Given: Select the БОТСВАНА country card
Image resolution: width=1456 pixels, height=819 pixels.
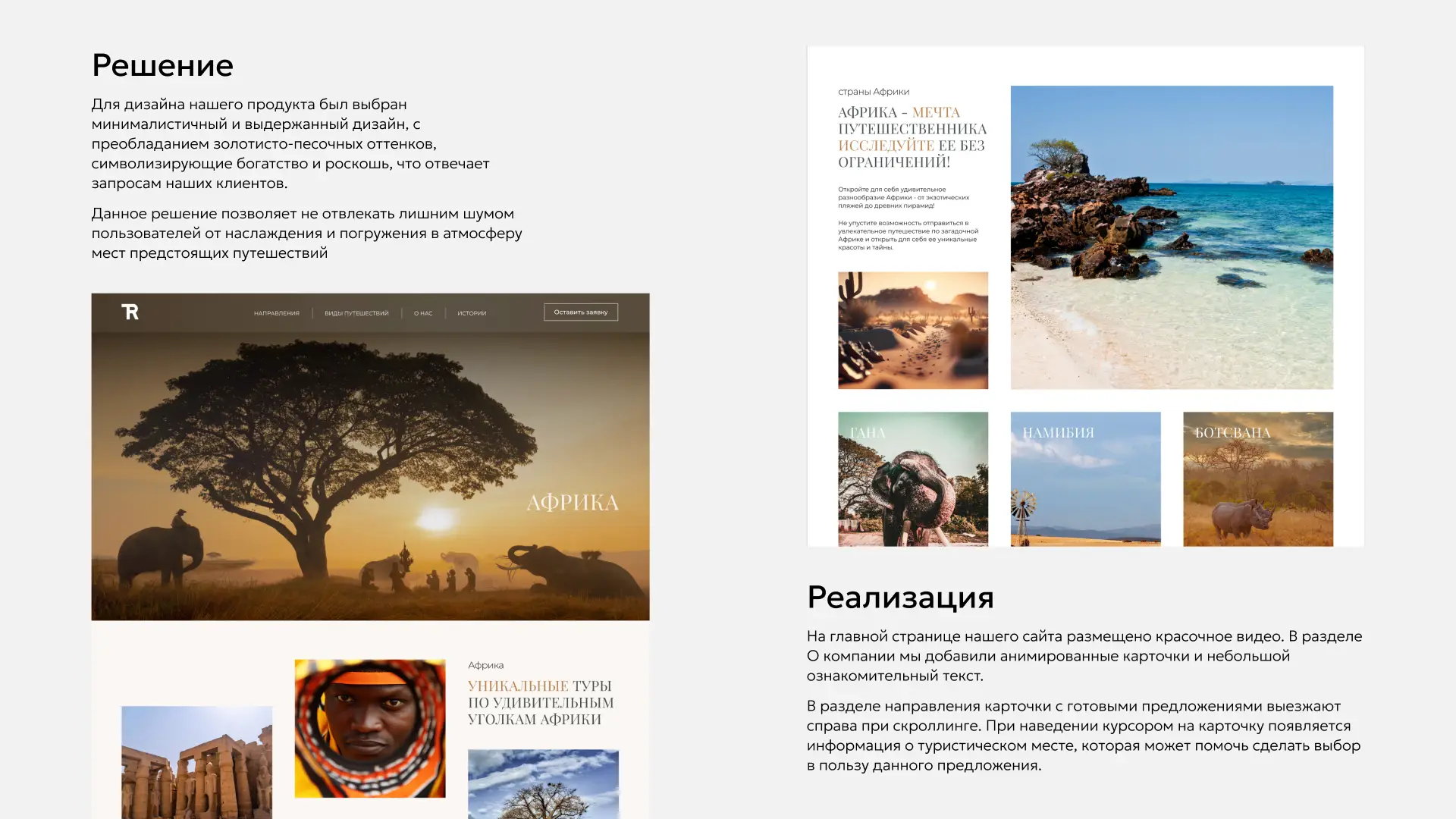Looking at the screenshot, I should (1258, 479).
